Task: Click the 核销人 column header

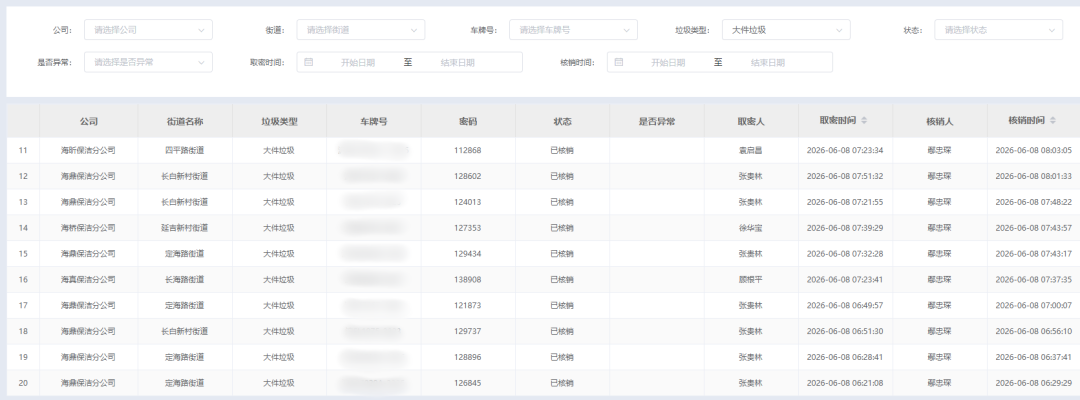Action: pyautogui.click(x=939, y=121)
